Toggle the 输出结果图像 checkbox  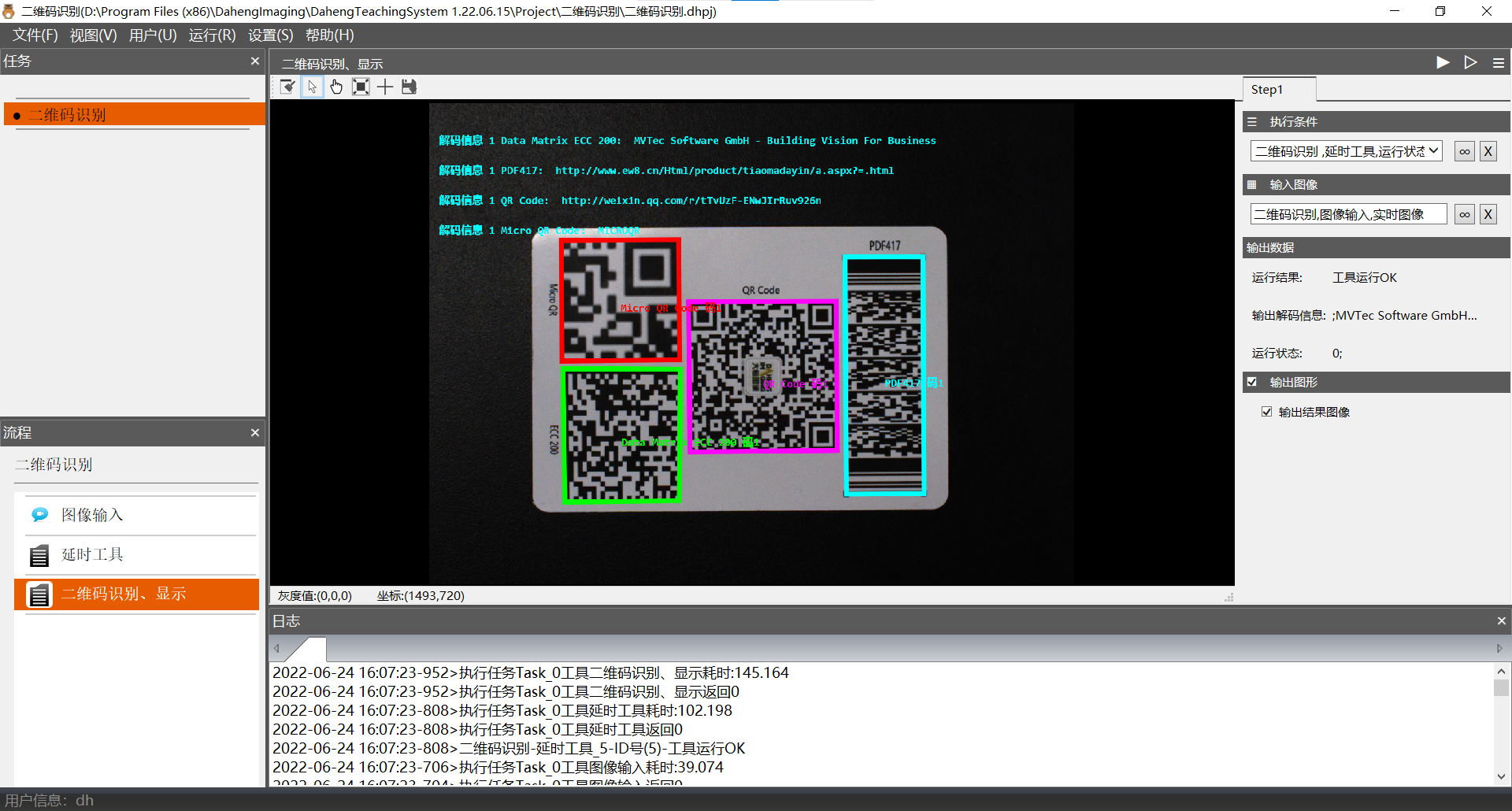click(1267, 412)
